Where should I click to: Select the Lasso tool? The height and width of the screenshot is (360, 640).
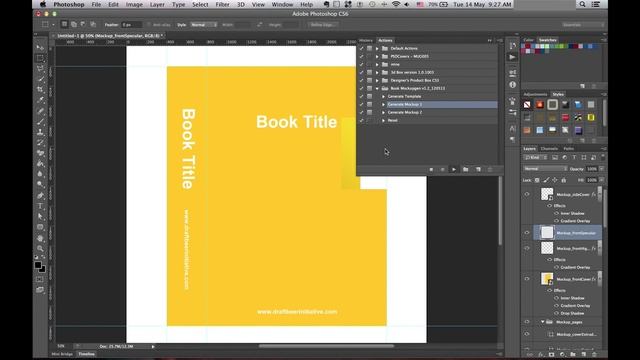40,69
